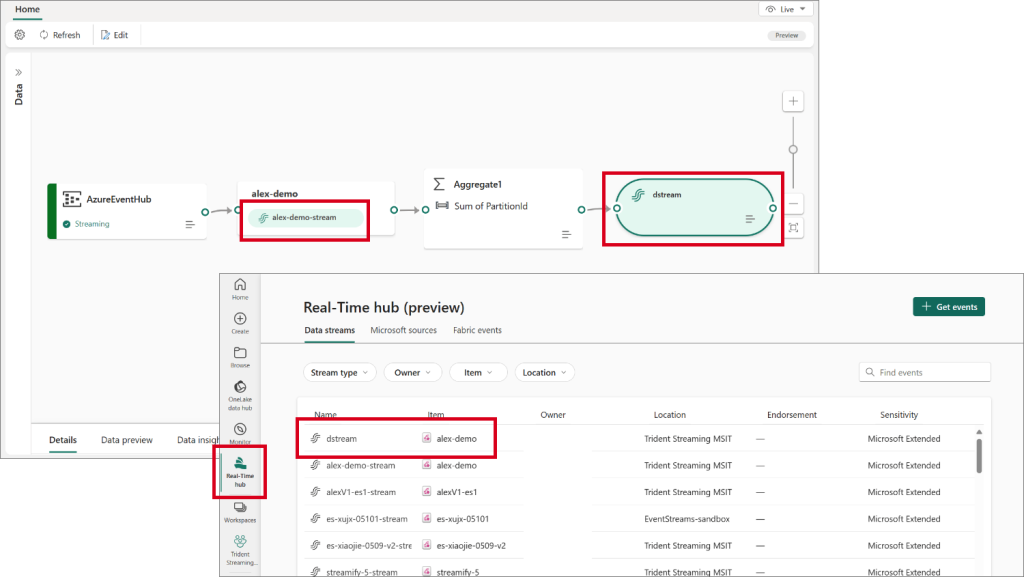The width and height of the screenshot is (1024, 577).
Task: Select the alex-demo-stream pill
Action: tap(305, 218)
